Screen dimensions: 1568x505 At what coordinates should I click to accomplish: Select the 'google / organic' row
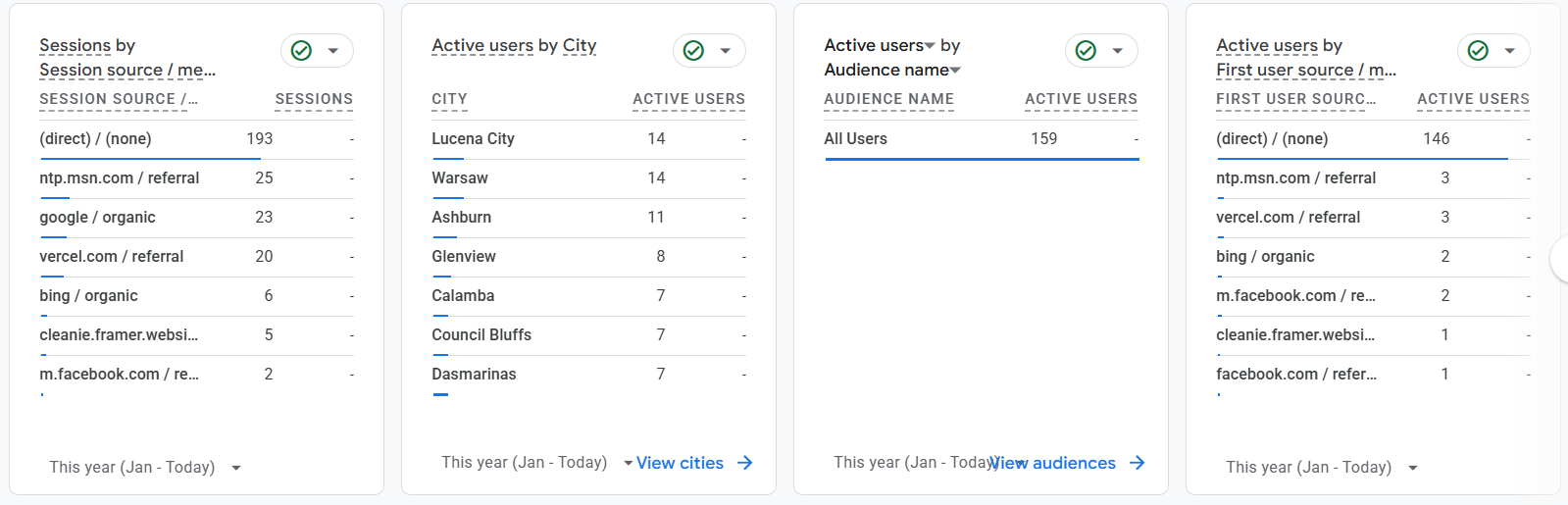point(196,218)
